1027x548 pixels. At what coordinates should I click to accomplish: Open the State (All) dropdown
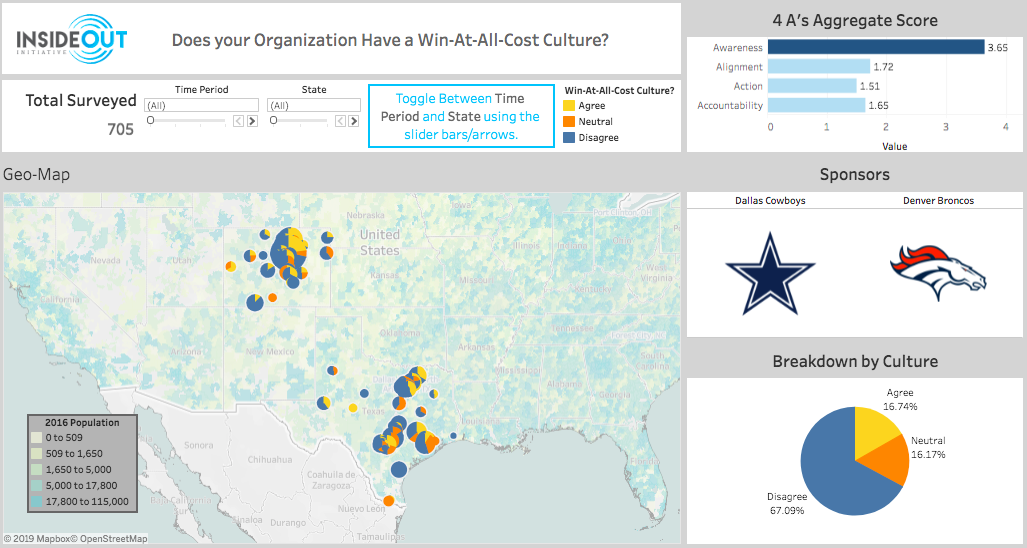pos(314,105)
